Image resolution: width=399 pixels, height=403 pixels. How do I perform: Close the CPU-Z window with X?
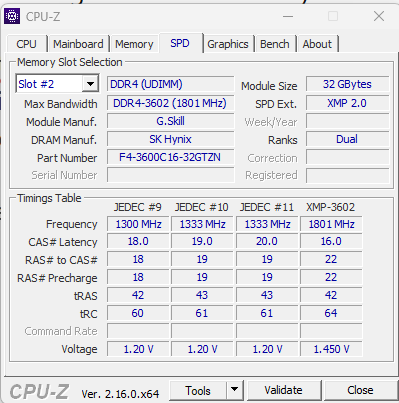click(379, 16)
